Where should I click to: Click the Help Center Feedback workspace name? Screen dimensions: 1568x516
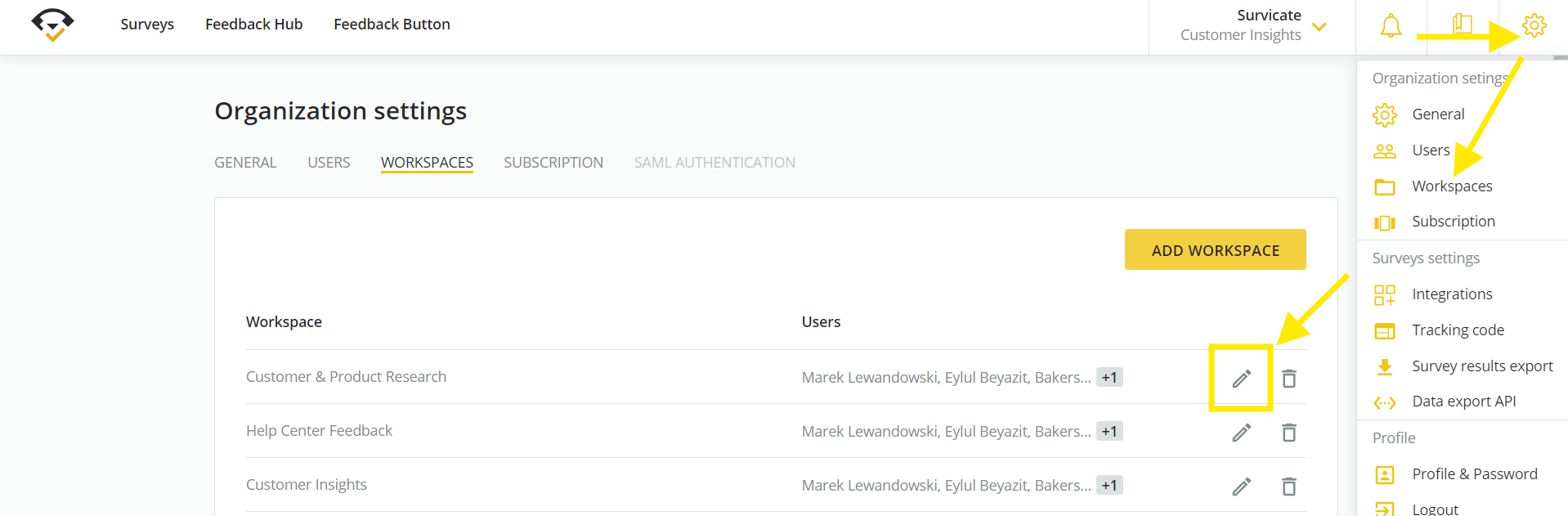(x=319, y=431)
